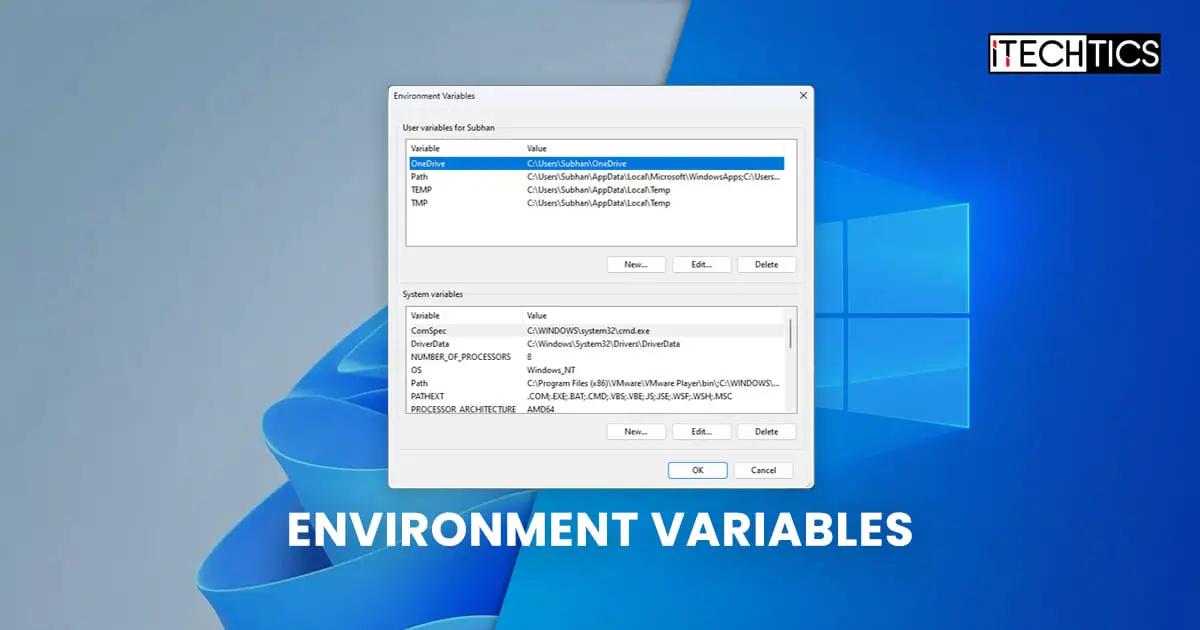The width and height of the screenshot is (1200, 630).
Task: Click New under user variables
Action: pyautogui.click(x=636, y=264)
